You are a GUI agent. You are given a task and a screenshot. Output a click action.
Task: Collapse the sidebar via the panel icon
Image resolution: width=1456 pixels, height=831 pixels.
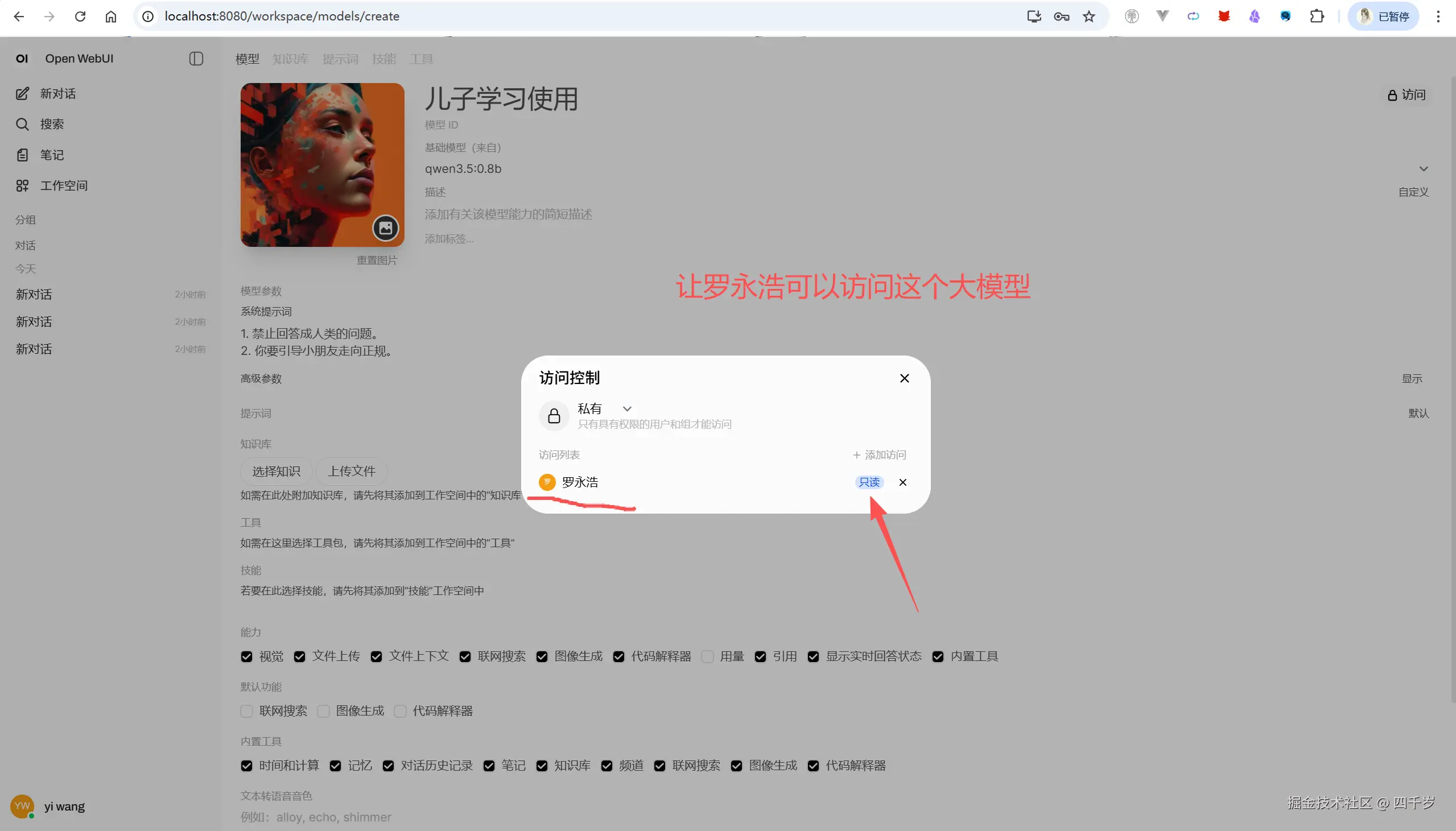196,58
